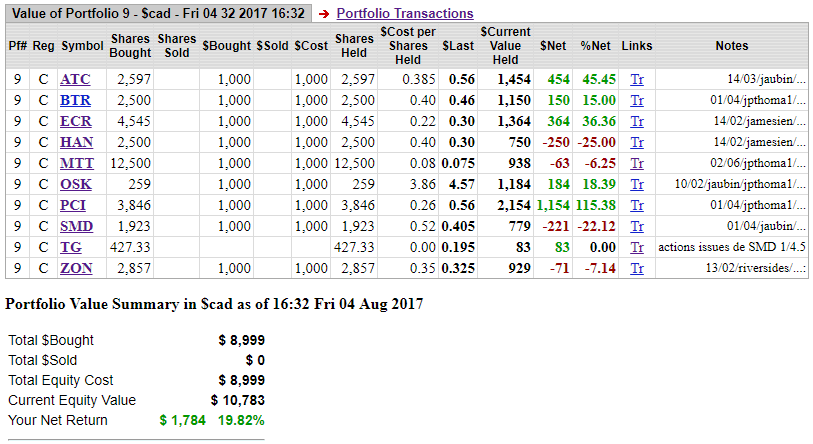Open Tr transactions link for ATC row
The width and height of the screenshot is (813, 444).
click(637, 79)
